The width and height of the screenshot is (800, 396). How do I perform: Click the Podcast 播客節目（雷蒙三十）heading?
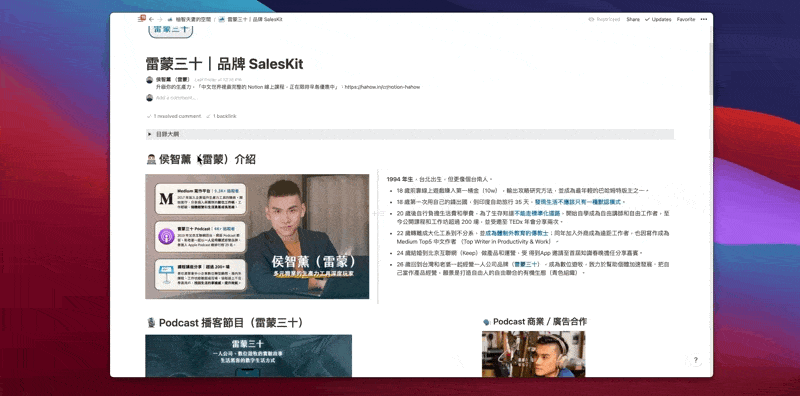(x=231, y=323)
